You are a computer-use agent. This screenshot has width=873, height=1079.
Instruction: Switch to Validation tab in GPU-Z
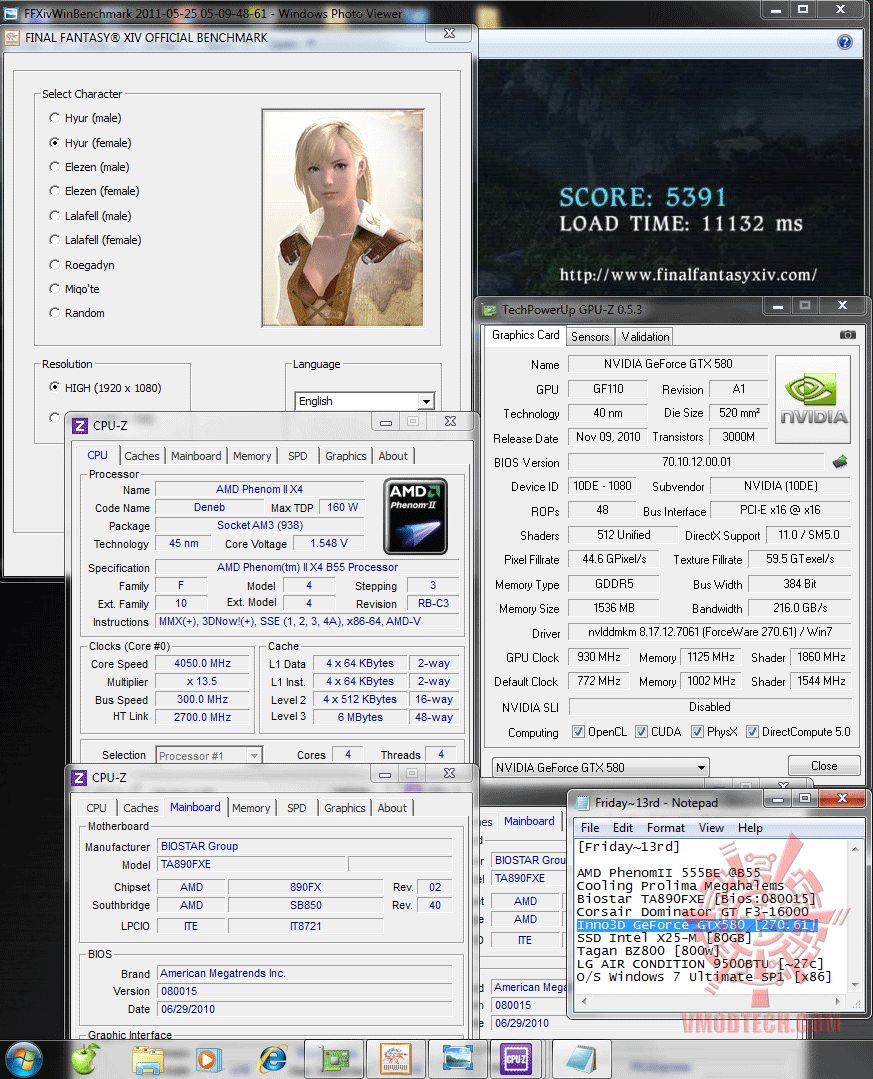point(645,336)
